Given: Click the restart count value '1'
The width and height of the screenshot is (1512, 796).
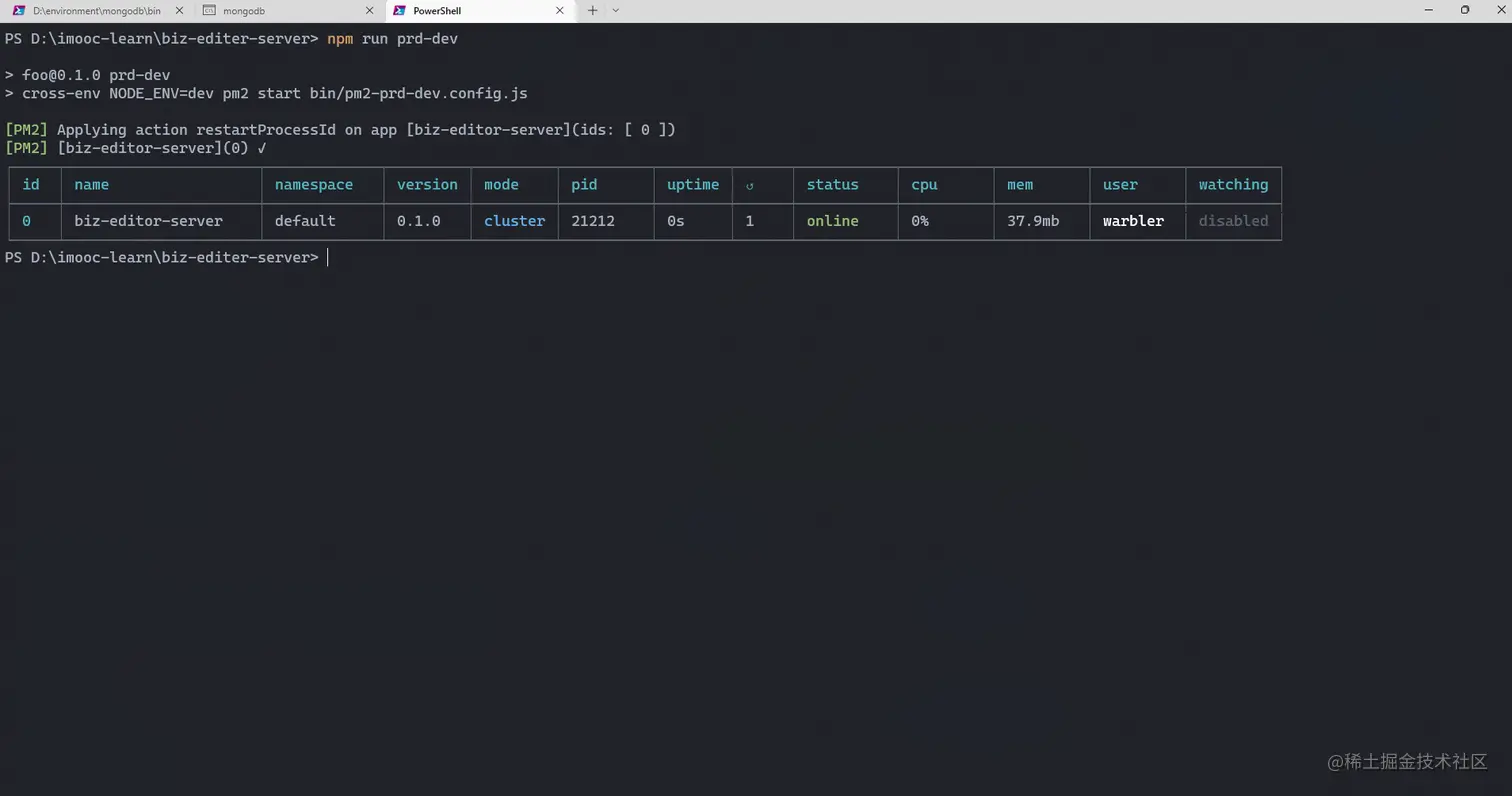Looking at the screenshot, I should click(749, 221).
